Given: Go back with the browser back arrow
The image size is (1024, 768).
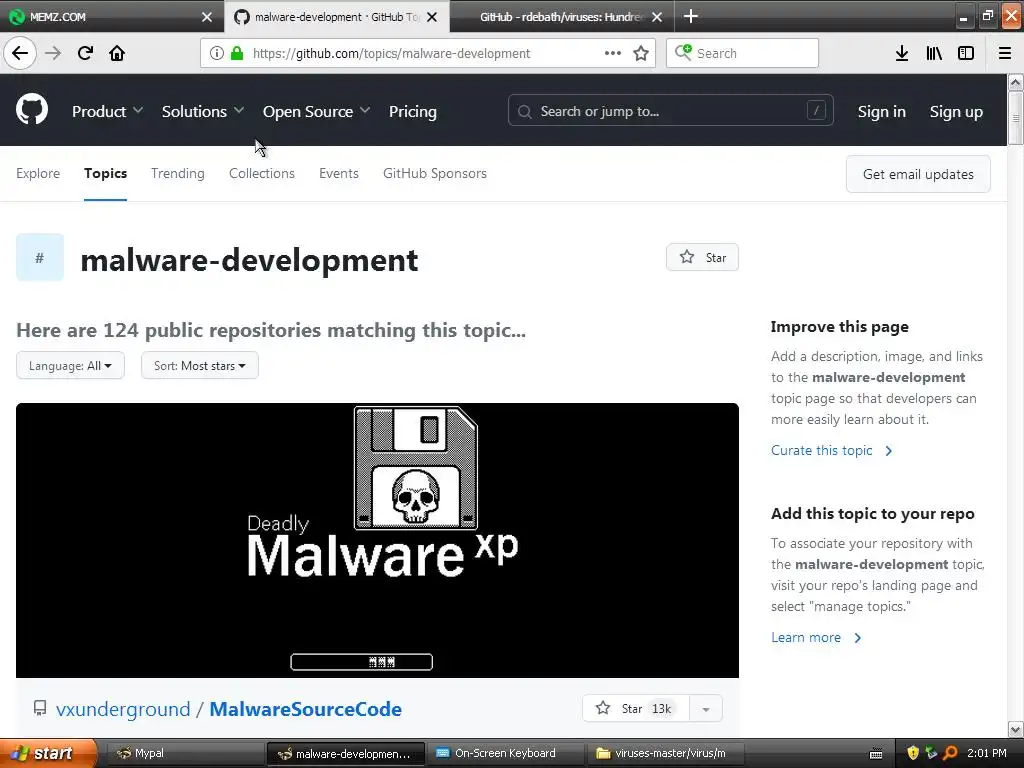Looking at the screenshot, I should (x=20, y=53).
